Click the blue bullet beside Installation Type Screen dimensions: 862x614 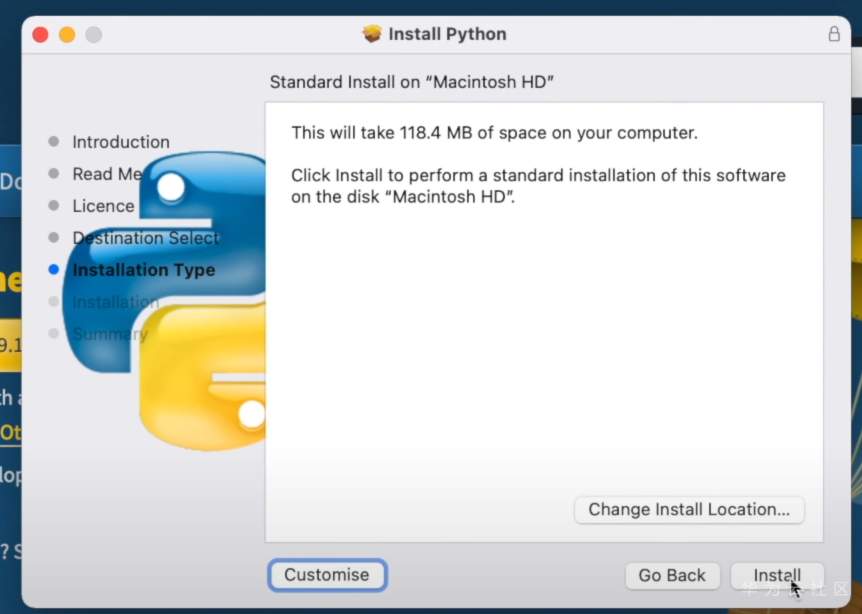(x=54, y=270)
